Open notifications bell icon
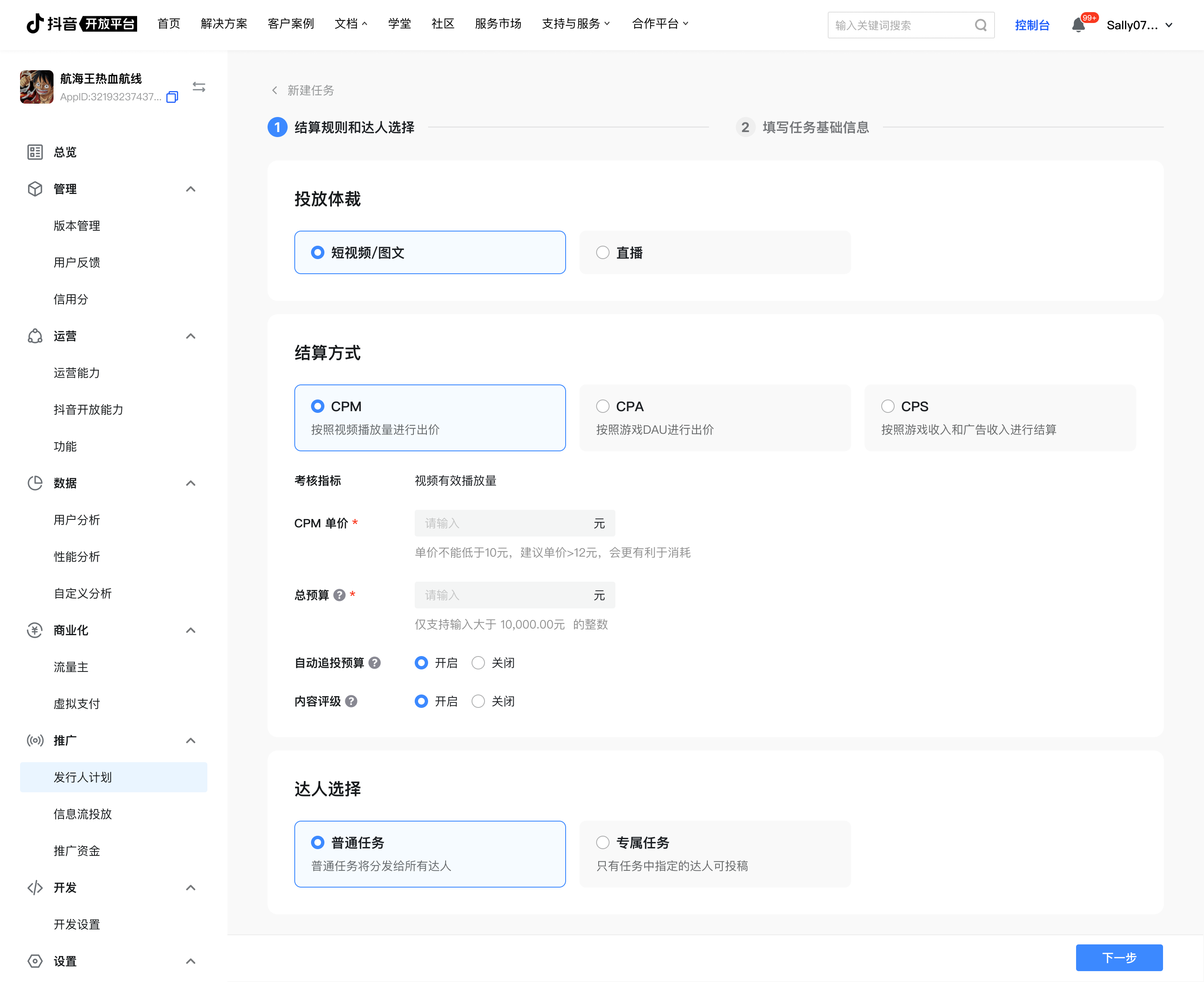This screenshot has width=1204, height=982. tap(1079, 25)
